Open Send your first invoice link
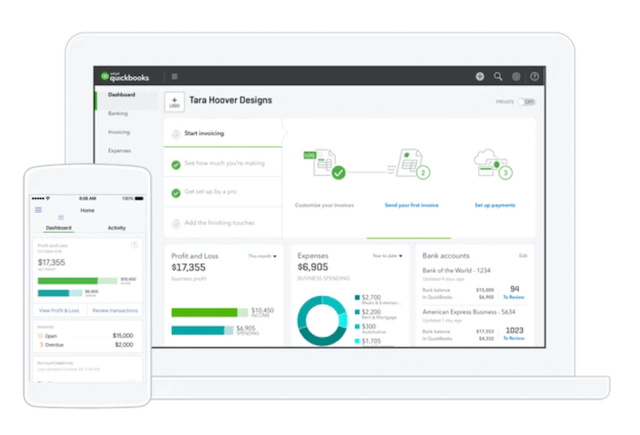Screen dimensions: 640x435 click(411, 205)
